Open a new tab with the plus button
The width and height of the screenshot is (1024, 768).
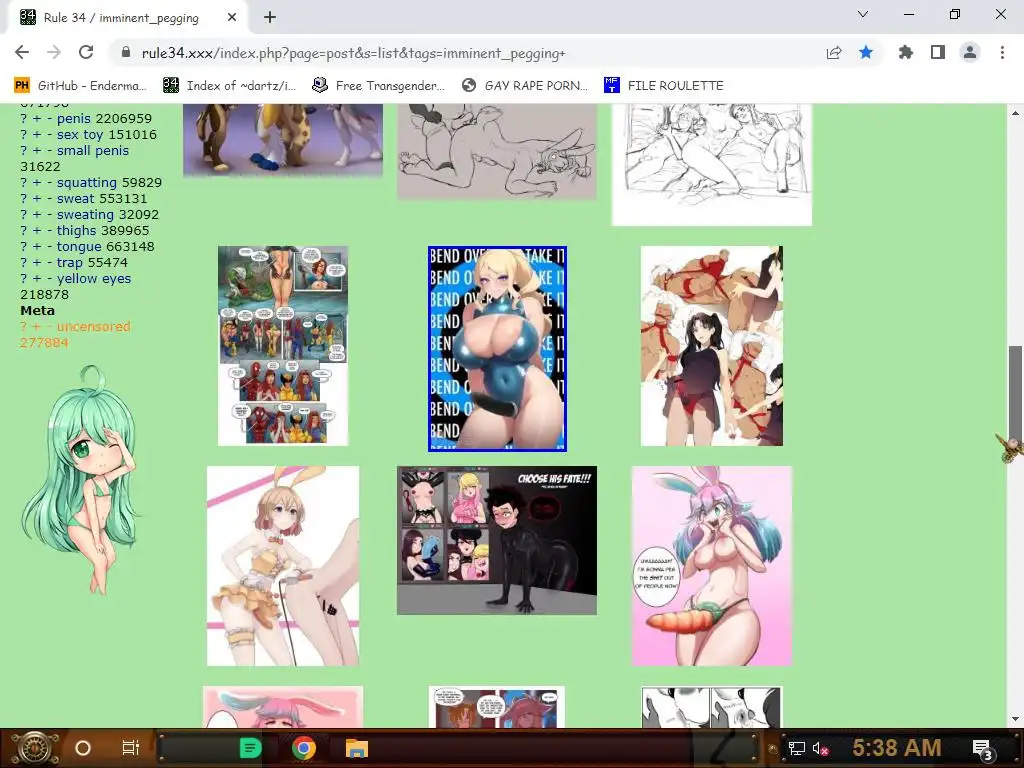270,18
